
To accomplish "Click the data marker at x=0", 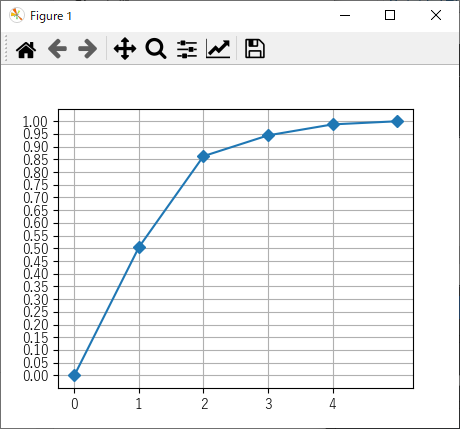I will [x=74, y=376].
